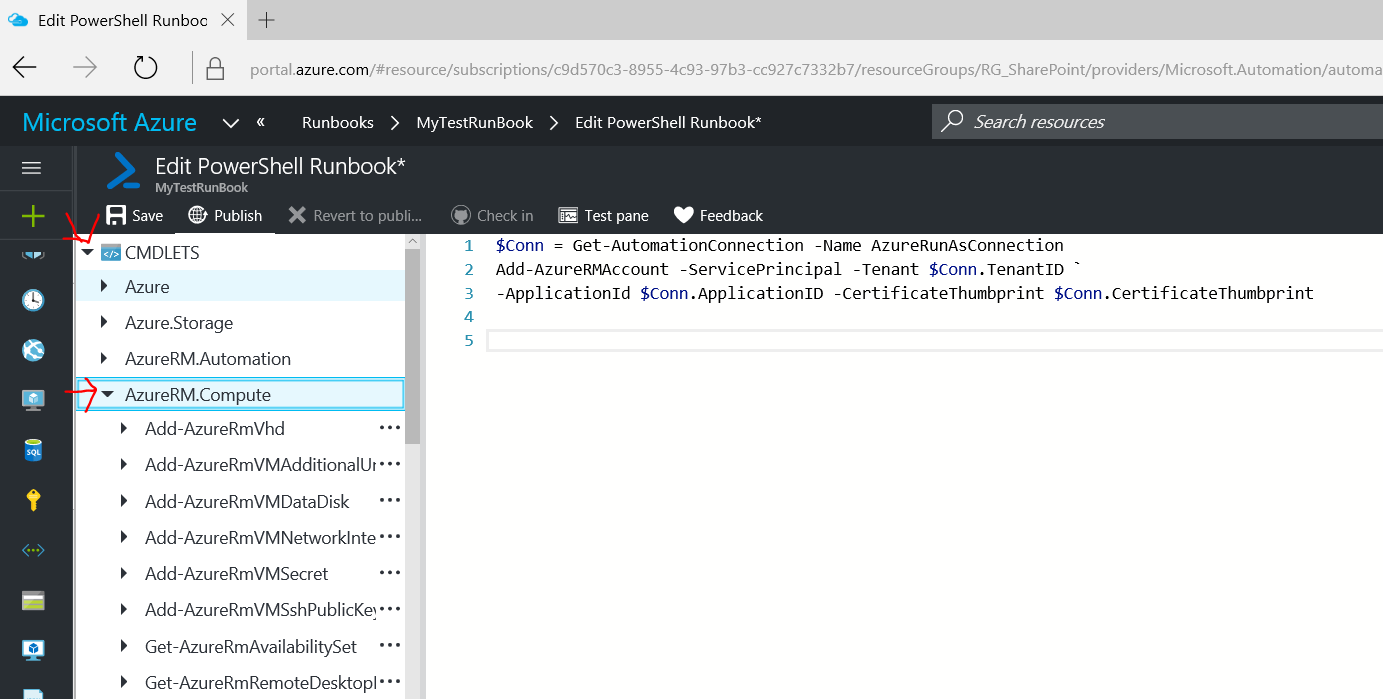Click the address bar padlock icon

tap(214, 68)
